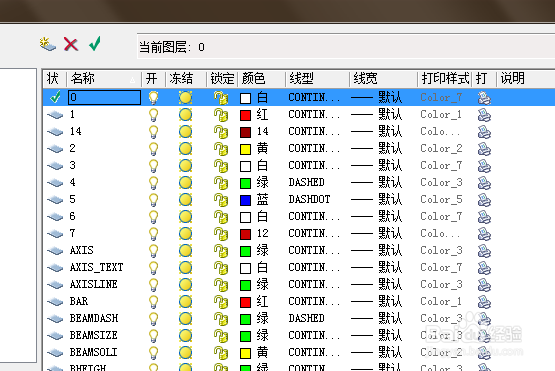Click the 开 column header
This screenshot has height=371, width=555.
point(154,79)
